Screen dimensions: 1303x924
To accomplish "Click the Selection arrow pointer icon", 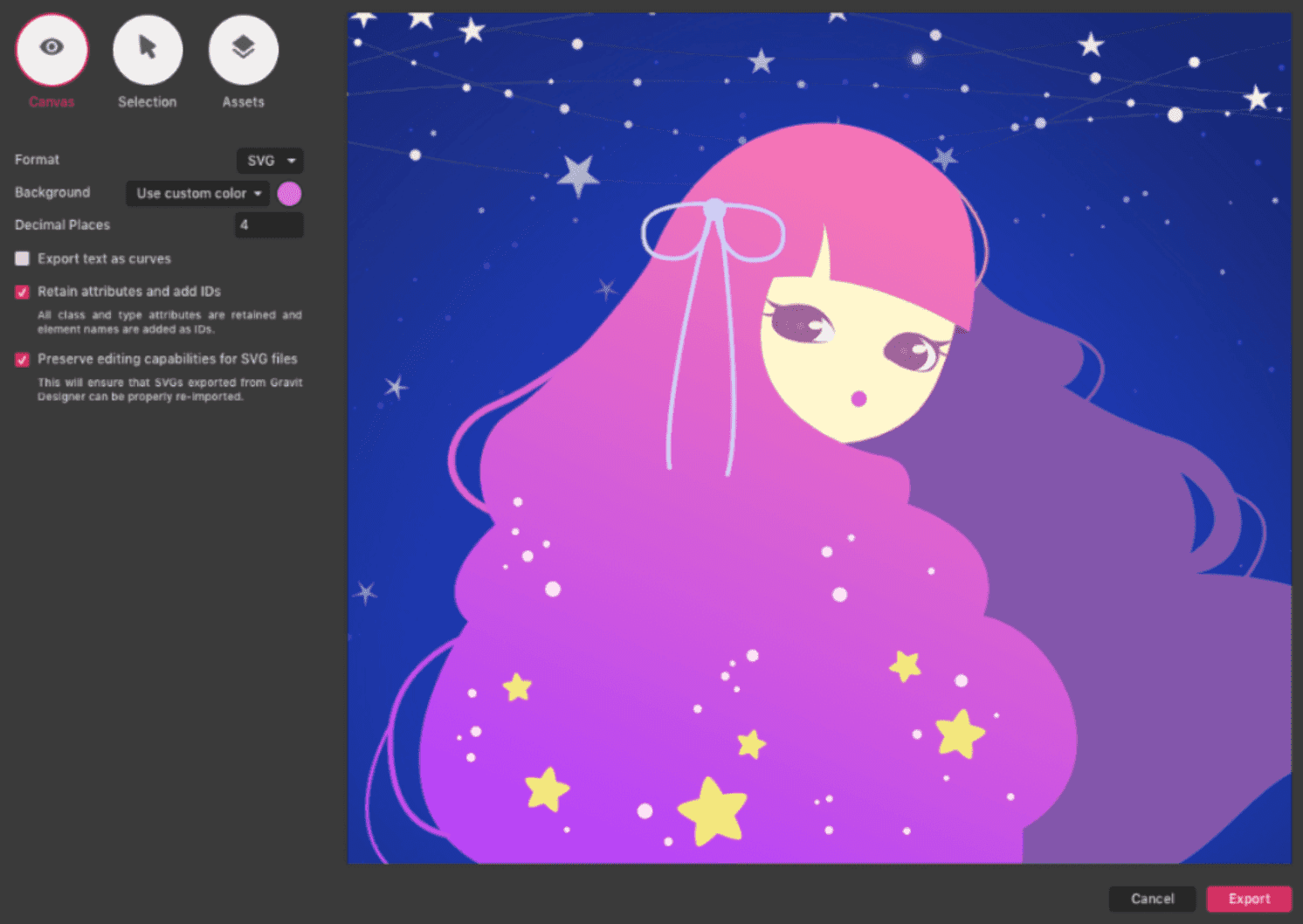I will tap(148, 49).
